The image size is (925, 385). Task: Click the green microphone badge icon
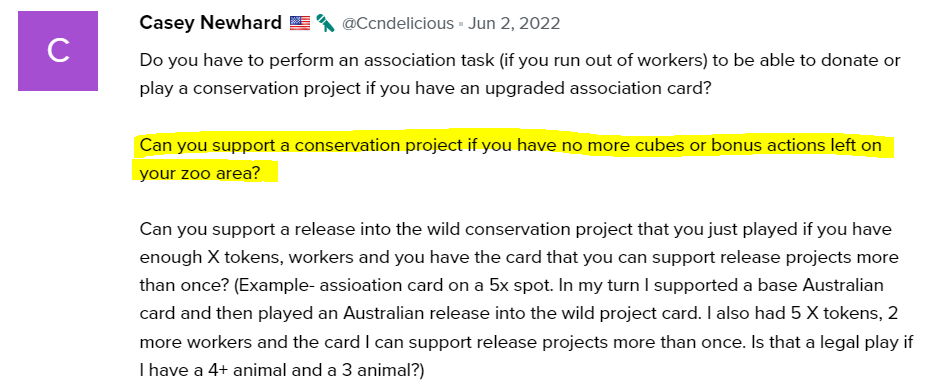(325, 23)
